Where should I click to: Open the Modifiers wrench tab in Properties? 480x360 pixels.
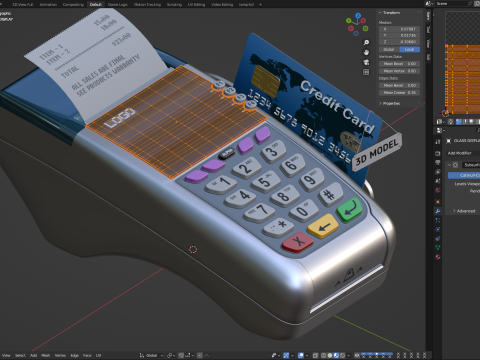click(x=438, y=211)
